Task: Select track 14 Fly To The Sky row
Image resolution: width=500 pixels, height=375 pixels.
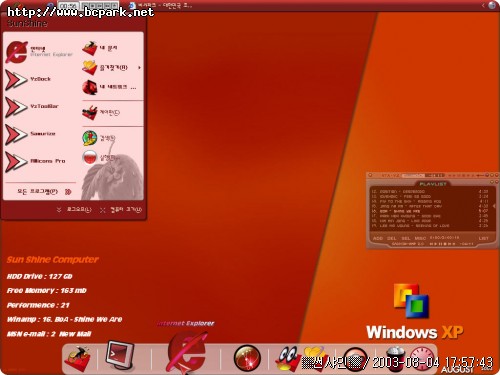Action: 430,201
